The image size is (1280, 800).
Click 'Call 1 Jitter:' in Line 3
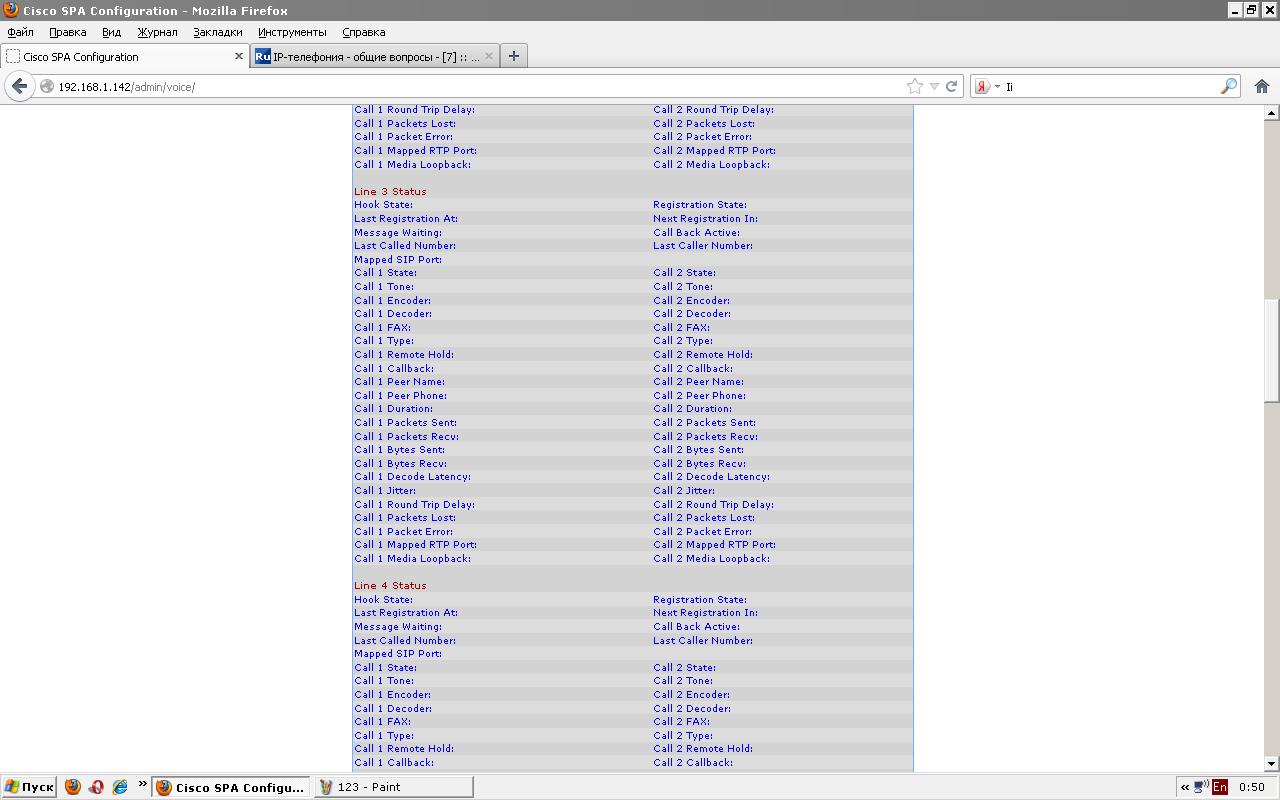(x=385, y=491)
